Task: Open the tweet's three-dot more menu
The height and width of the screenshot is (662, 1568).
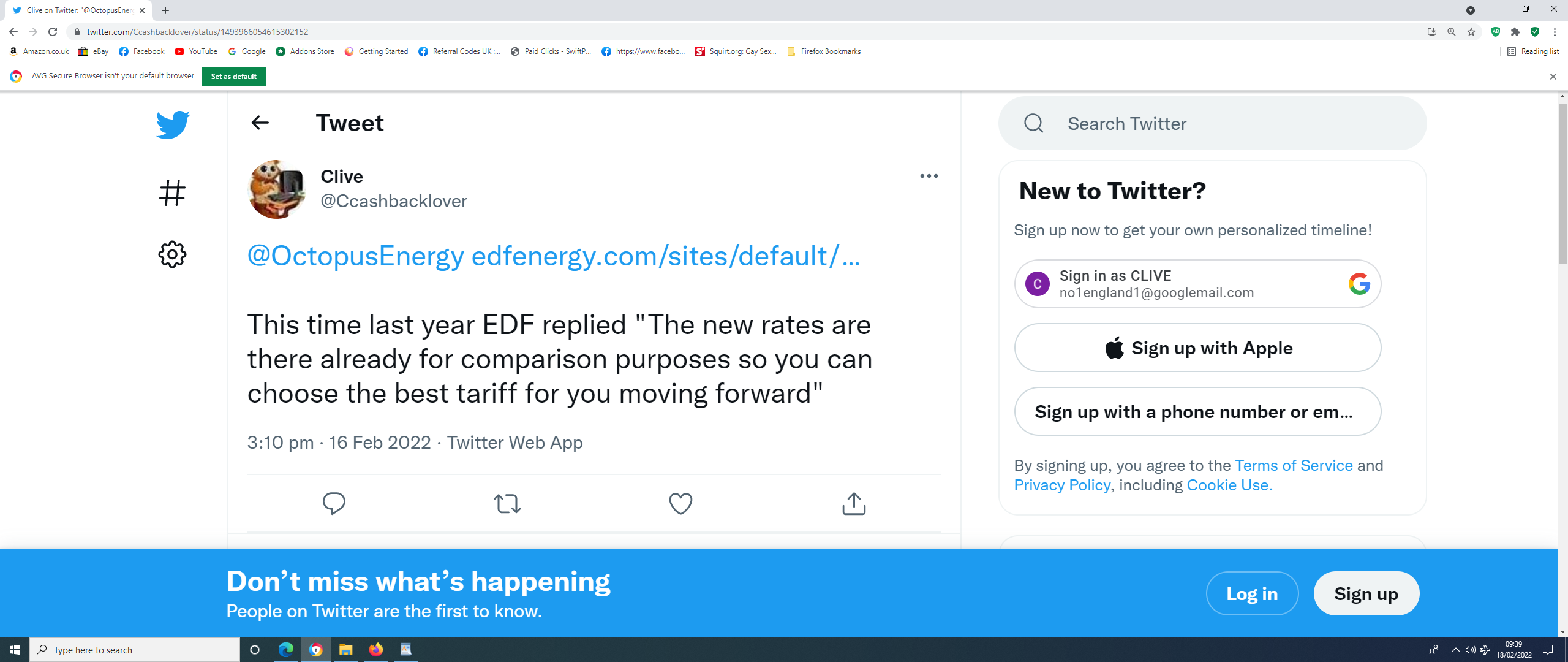Action: click(929, 176)
